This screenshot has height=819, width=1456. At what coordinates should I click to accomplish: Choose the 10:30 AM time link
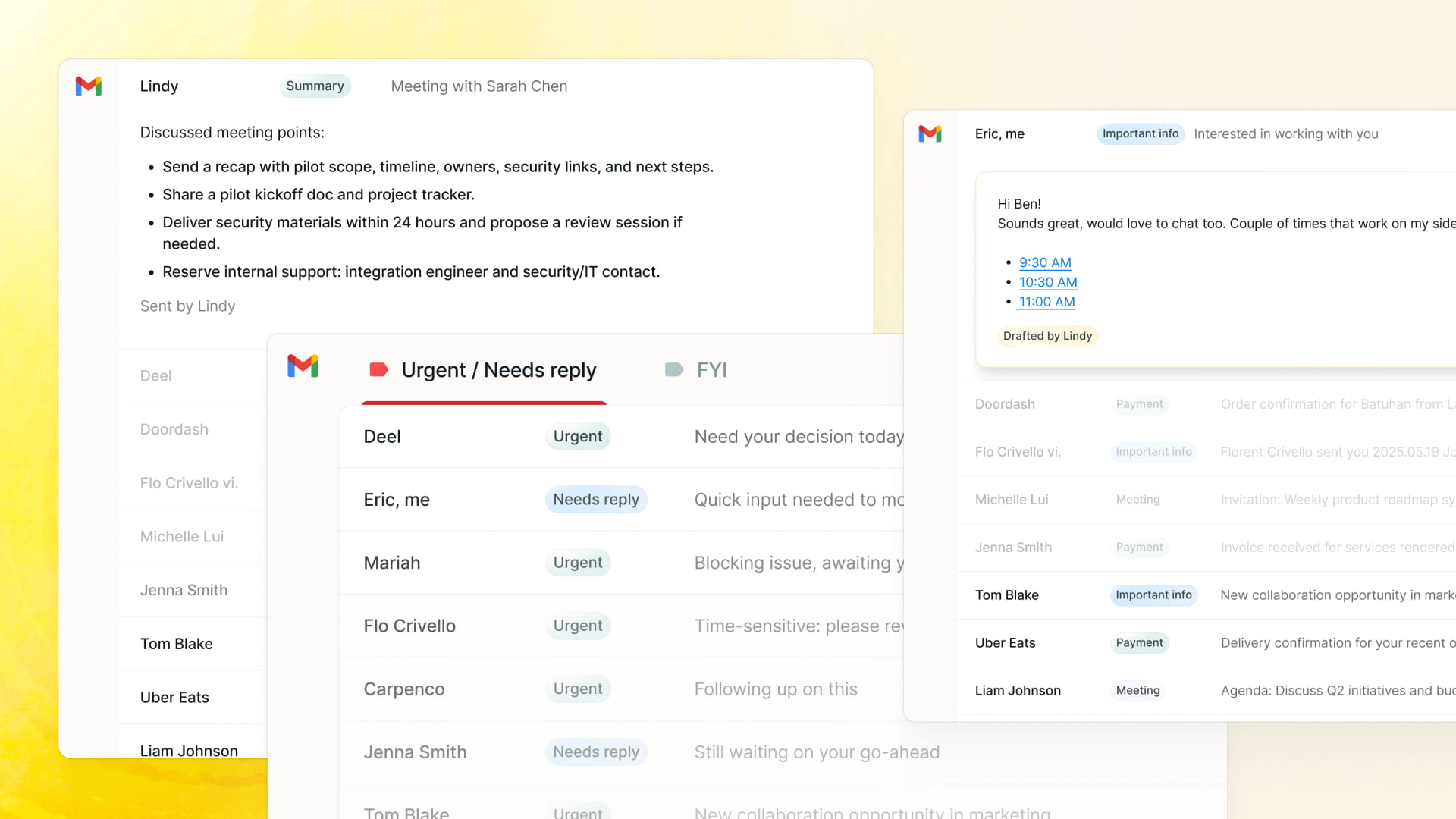(x=1048, y=282)
